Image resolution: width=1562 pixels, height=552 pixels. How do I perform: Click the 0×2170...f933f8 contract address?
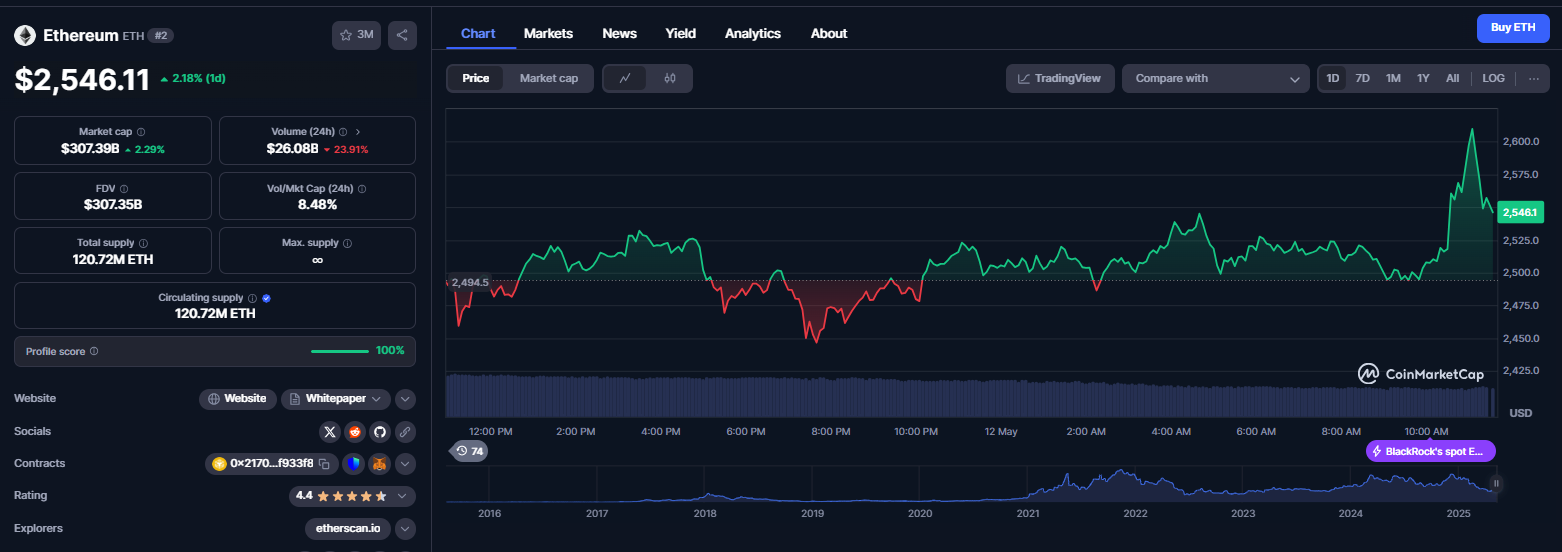coord(271,464)
